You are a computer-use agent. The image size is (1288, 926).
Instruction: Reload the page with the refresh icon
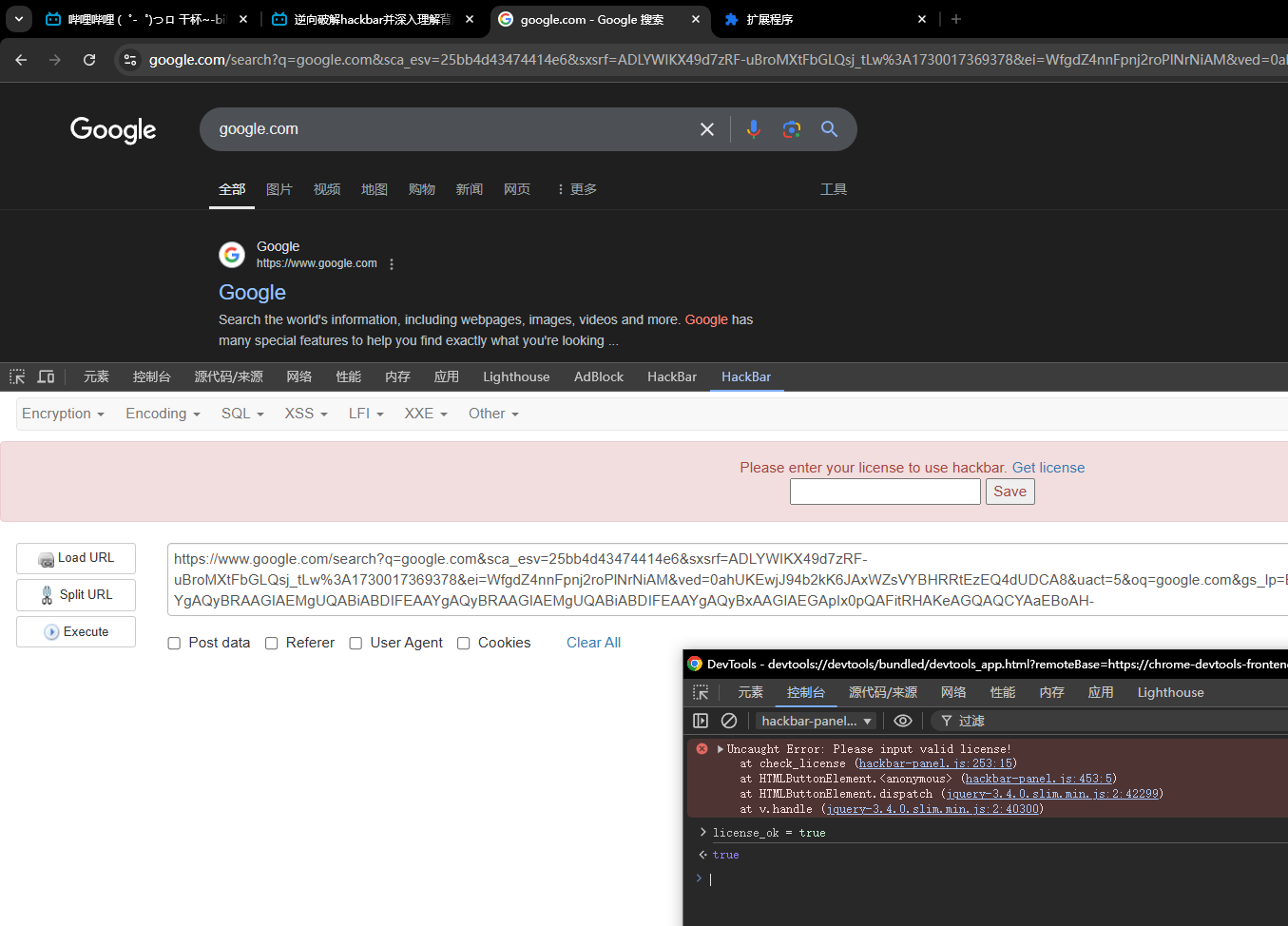[x=89, y=60]
